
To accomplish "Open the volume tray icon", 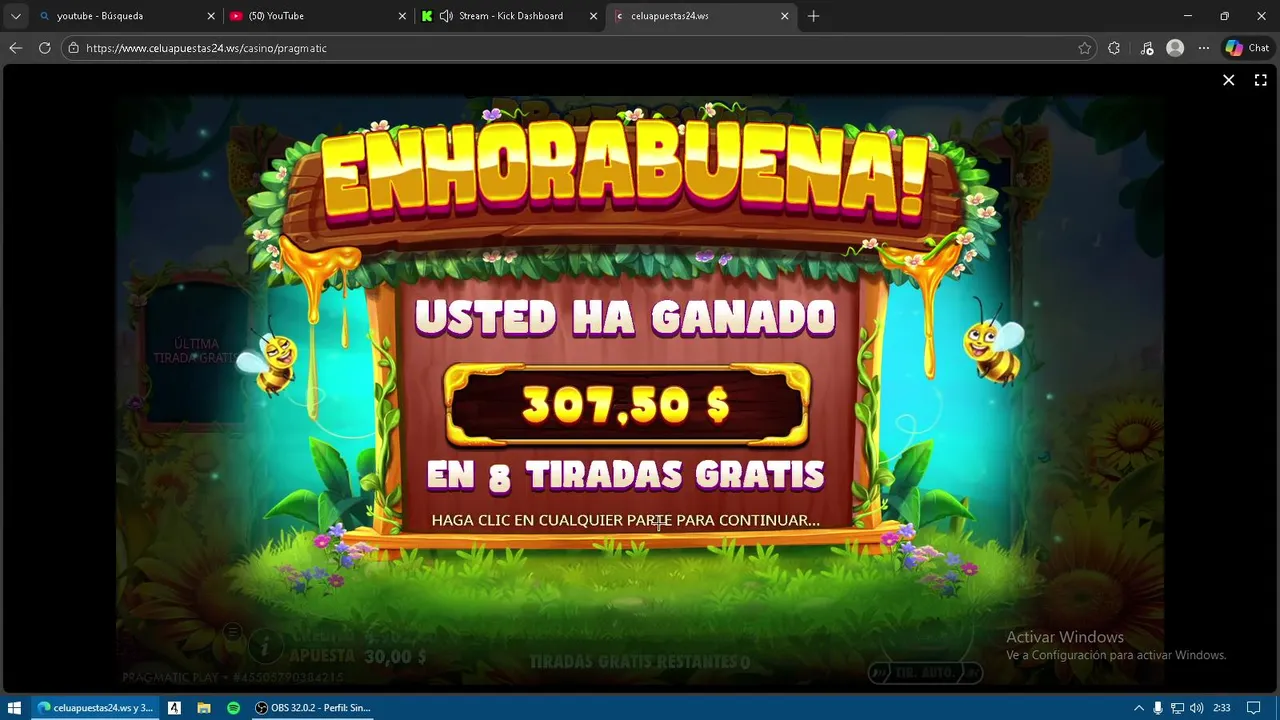I will (1196, 707).
